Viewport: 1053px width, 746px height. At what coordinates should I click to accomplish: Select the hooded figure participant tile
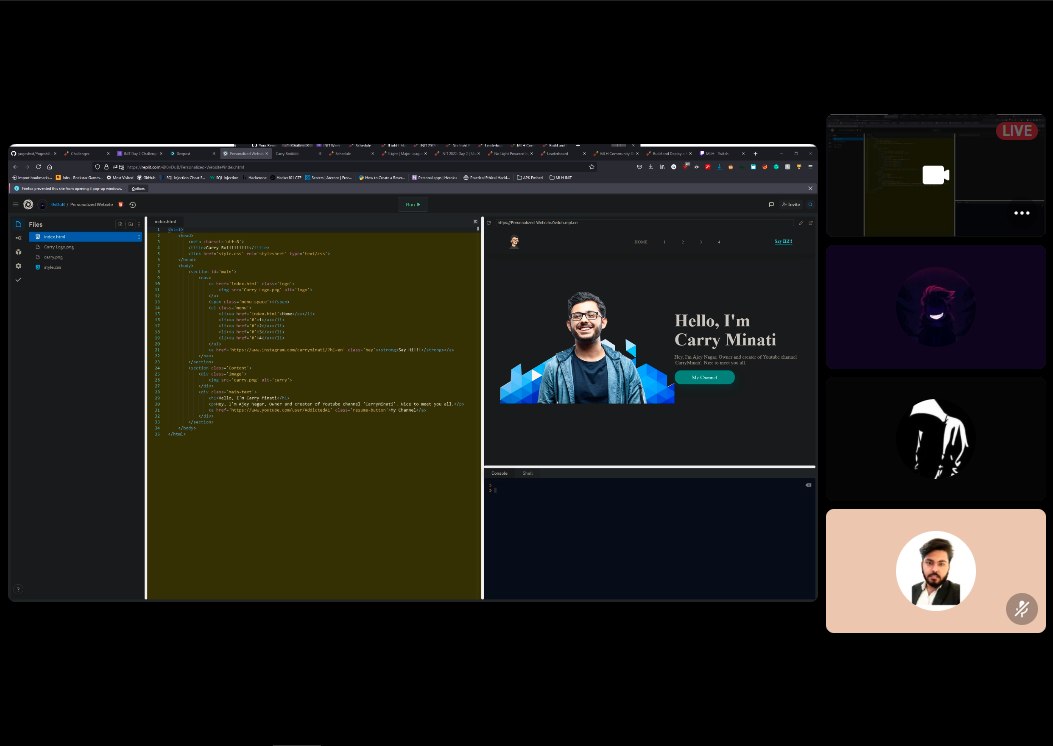935,439
